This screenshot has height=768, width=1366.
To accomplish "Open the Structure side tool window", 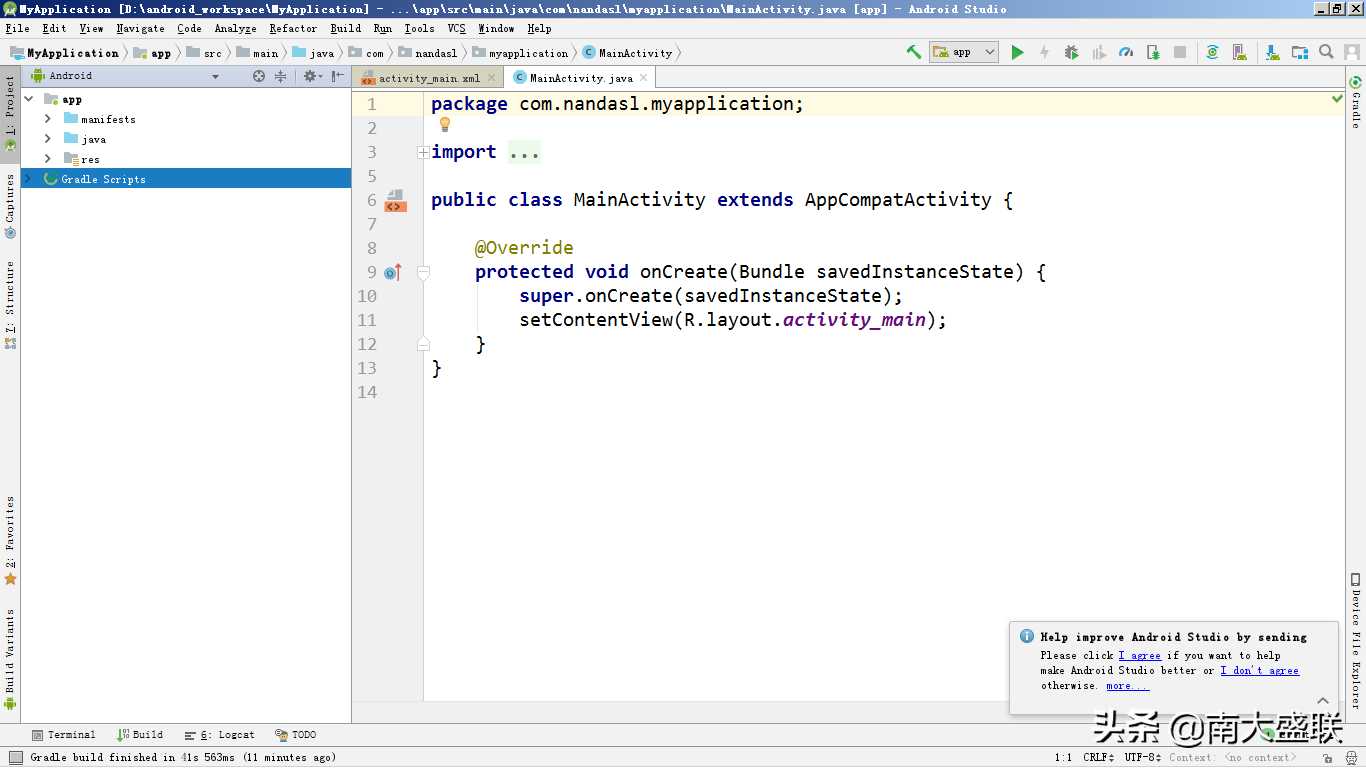I will tap(10, 305).
